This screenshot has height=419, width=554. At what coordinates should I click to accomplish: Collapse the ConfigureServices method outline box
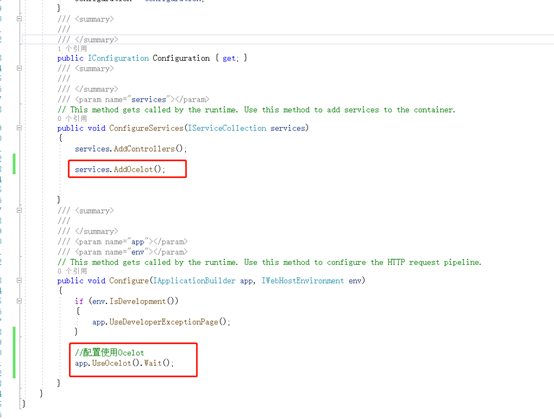(x=19, y=128)
